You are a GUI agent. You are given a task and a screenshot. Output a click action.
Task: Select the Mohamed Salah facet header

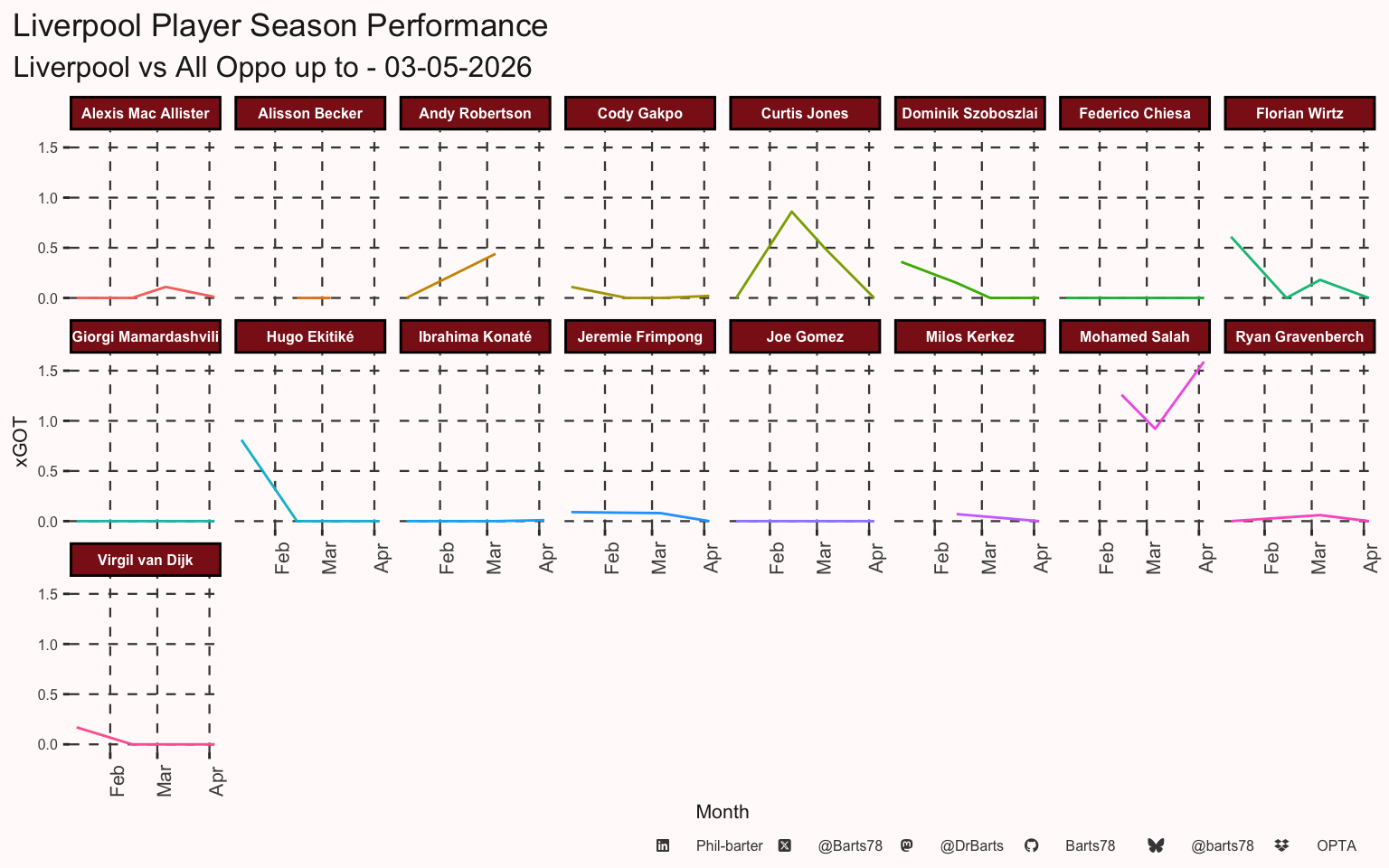[1135, 336]
